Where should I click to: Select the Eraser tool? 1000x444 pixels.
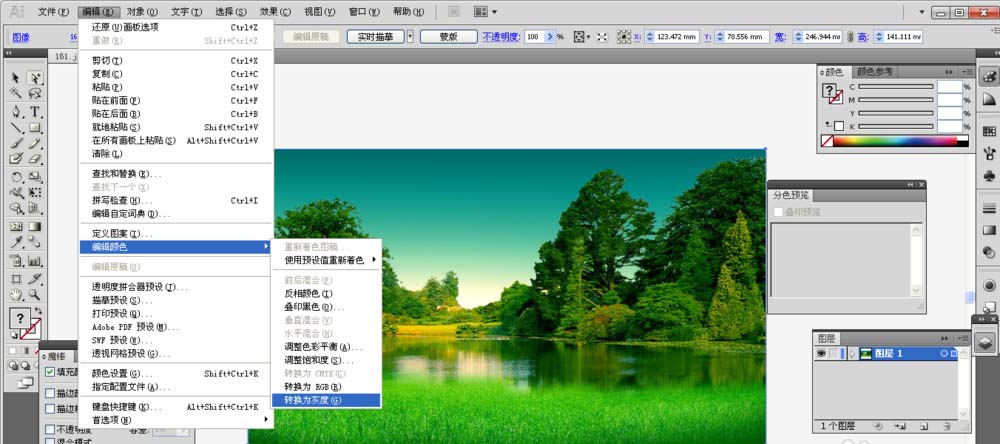click(35, 158)
